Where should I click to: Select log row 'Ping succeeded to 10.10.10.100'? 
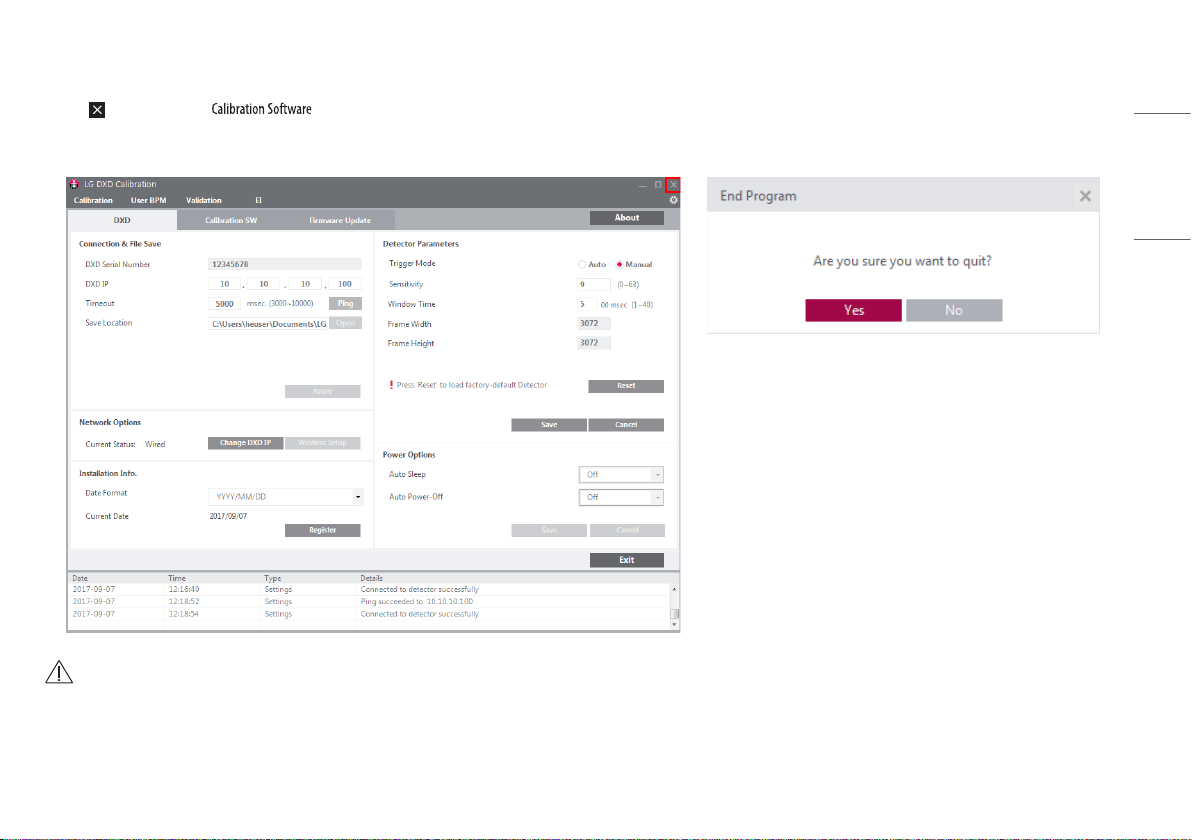click(x=369, y=602)
